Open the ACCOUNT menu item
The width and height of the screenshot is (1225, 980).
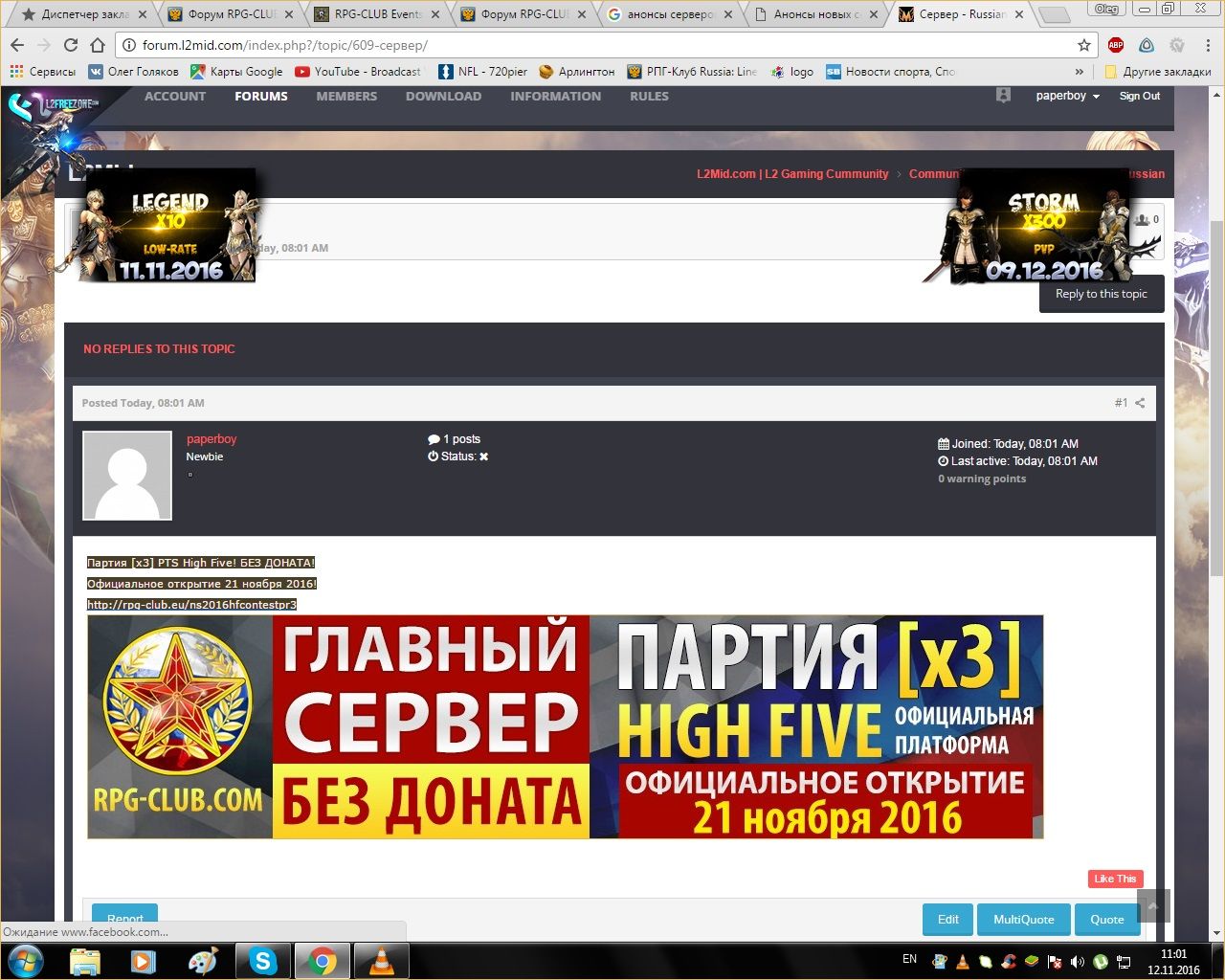click(175, 96)
